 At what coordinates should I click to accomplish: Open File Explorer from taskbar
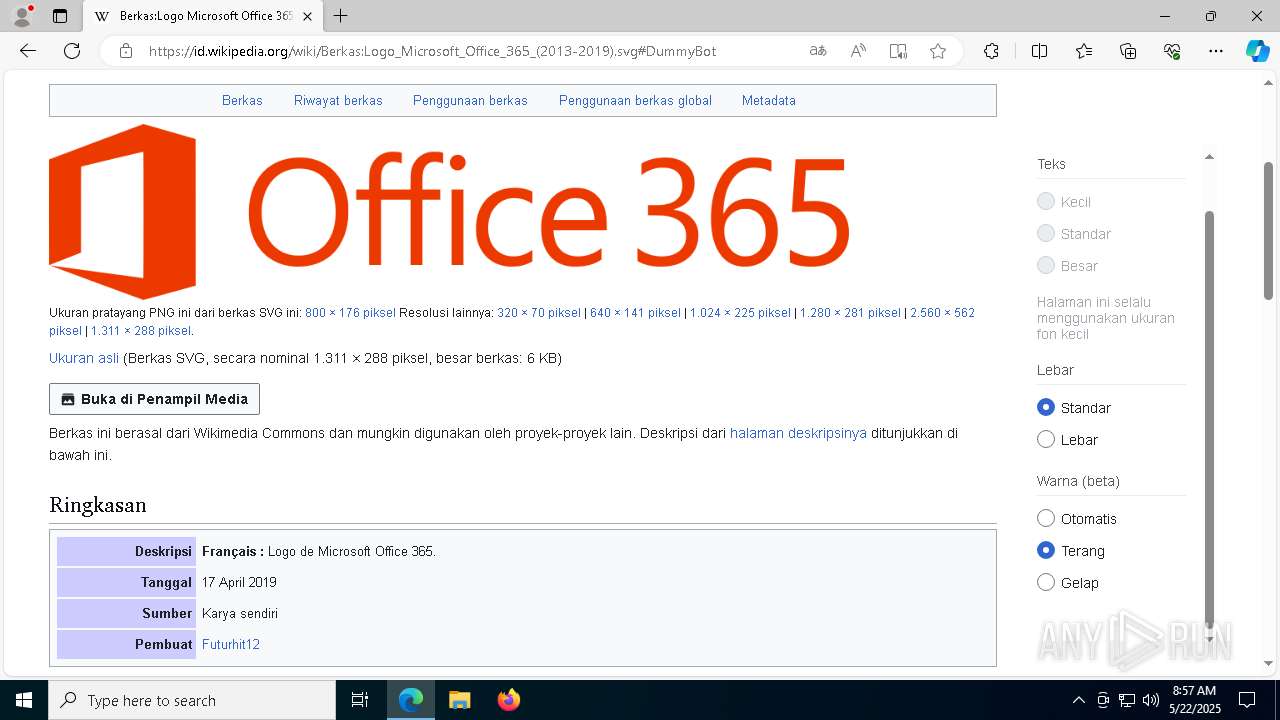click(x=460, y=700)
